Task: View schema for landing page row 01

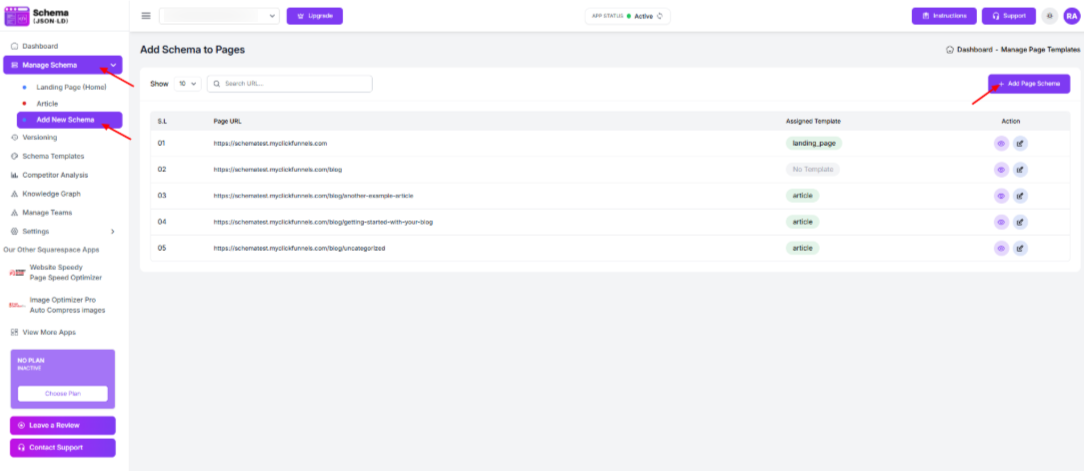Action: (x=1001, y=143)
